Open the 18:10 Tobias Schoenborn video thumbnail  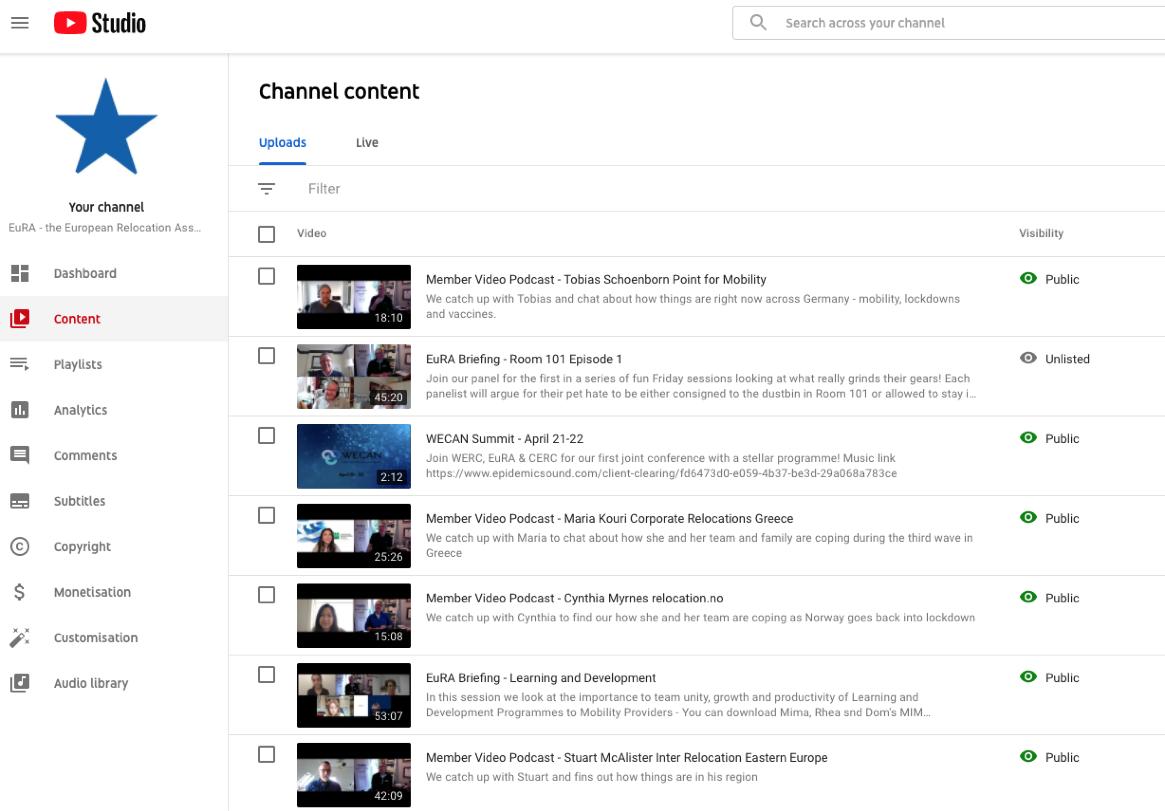pos(354,297)
